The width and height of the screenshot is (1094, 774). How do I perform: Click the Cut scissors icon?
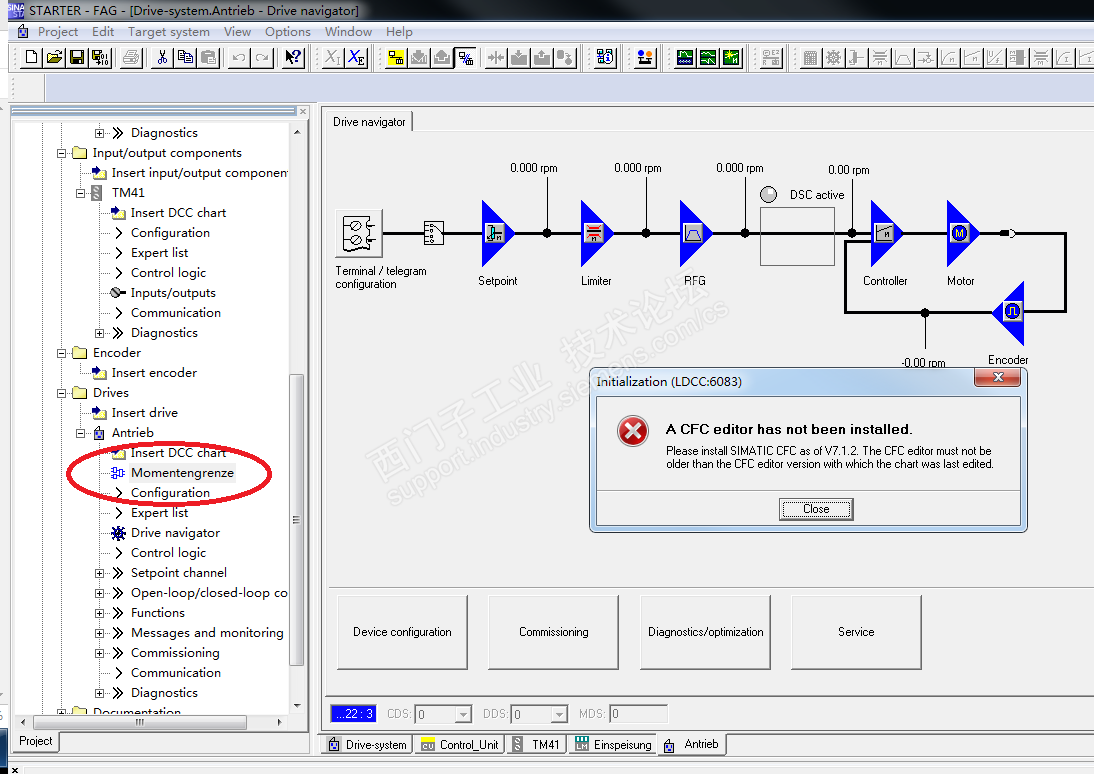(163, 57)
